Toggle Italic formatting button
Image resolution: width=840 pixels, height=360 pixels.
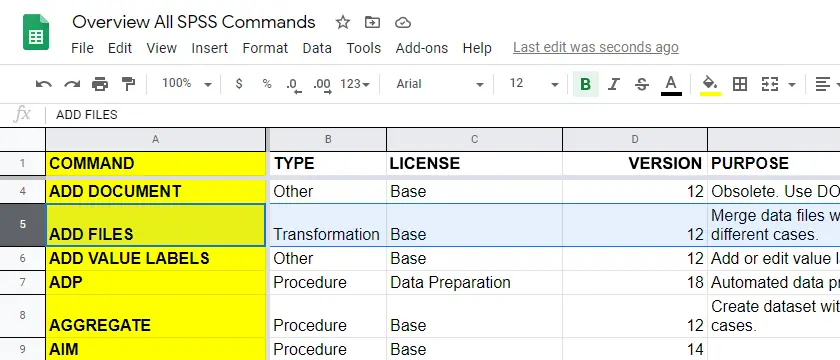point(613,84)
